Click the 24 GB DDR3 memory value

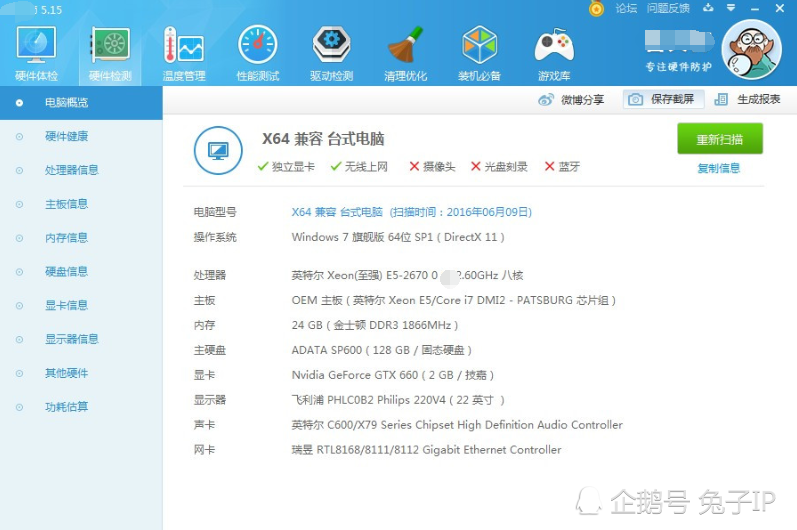pyautogui.click(x=375, y=325)
